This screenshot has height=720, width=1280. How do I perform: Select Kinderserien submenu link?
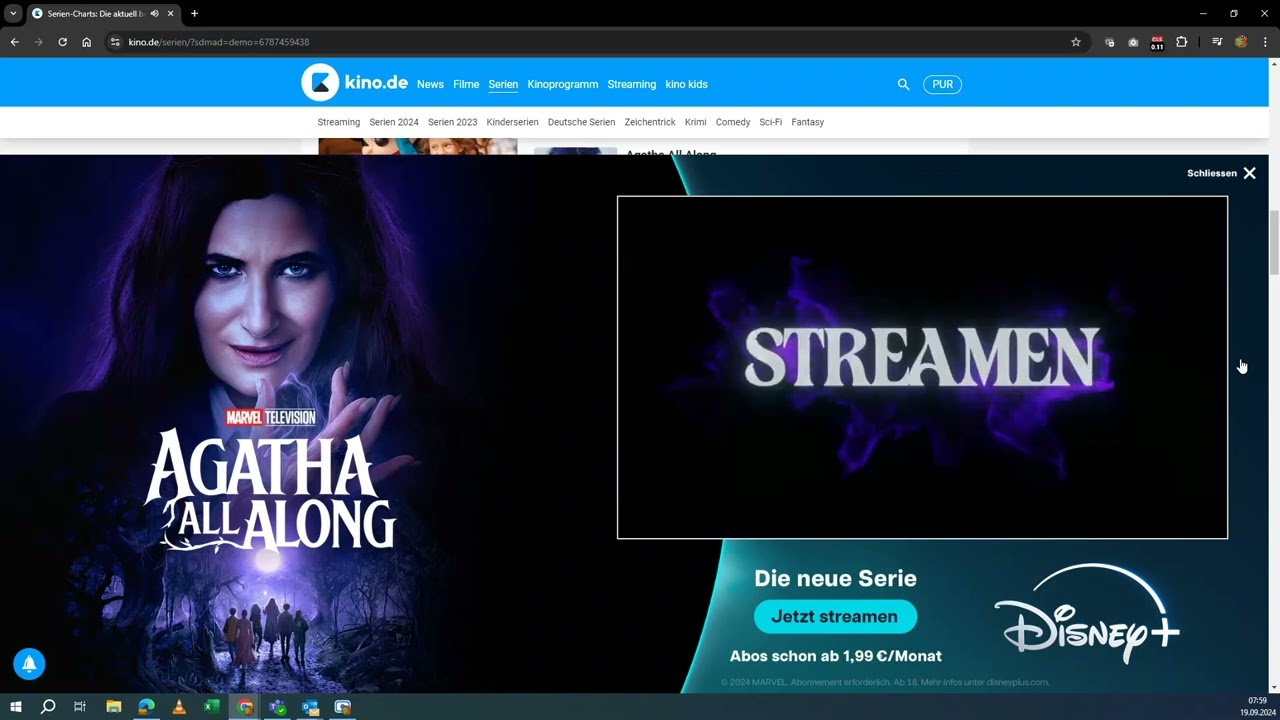[x=513, y=122]
